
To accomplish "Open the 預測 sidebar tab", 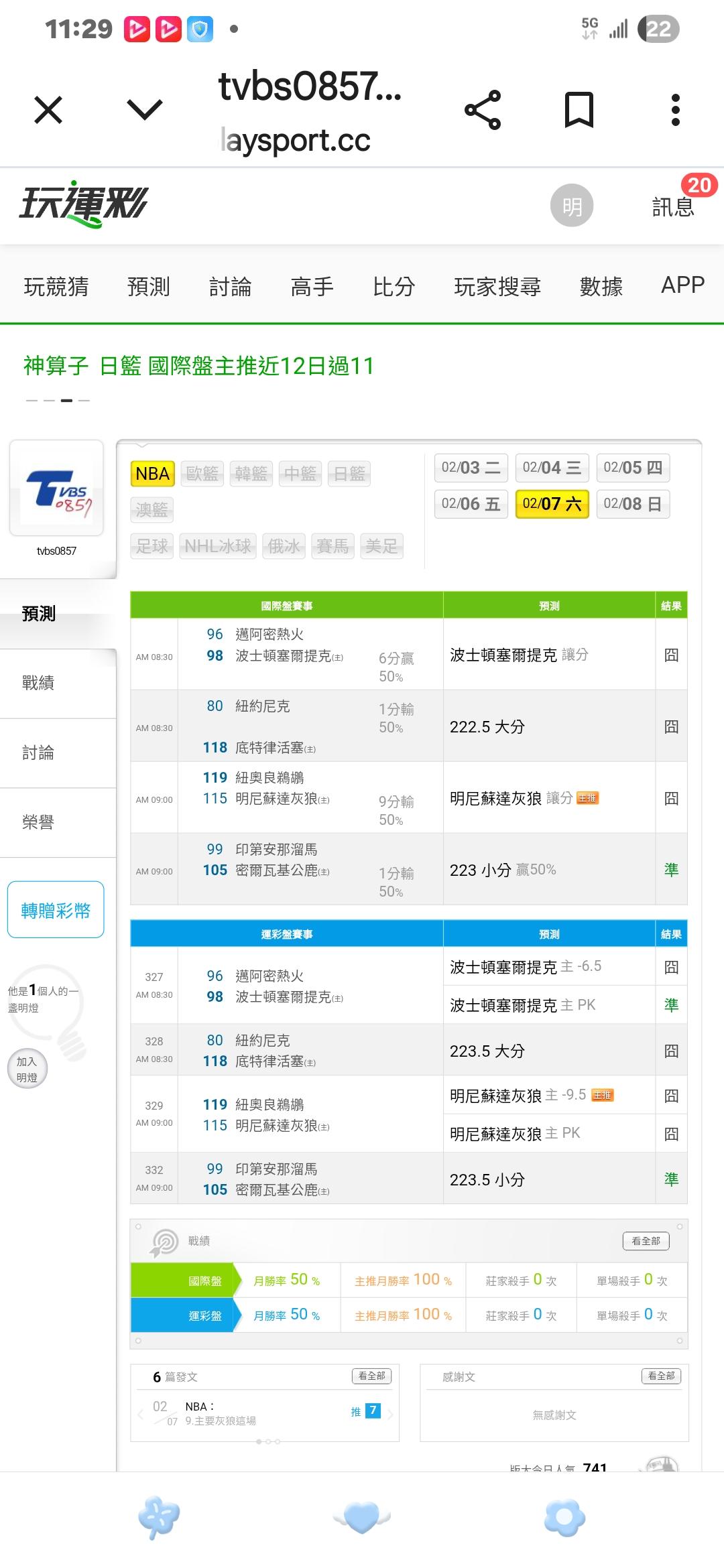I will point(58,614).
